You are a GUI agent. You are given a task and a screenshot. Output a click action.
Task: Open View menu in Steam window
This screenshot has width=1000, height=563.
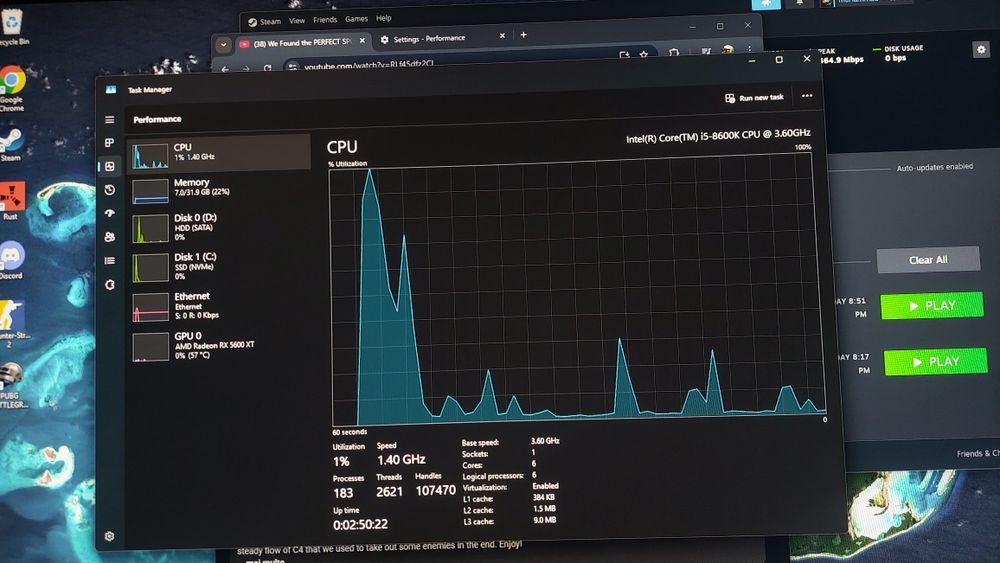(x=297, y=20)
